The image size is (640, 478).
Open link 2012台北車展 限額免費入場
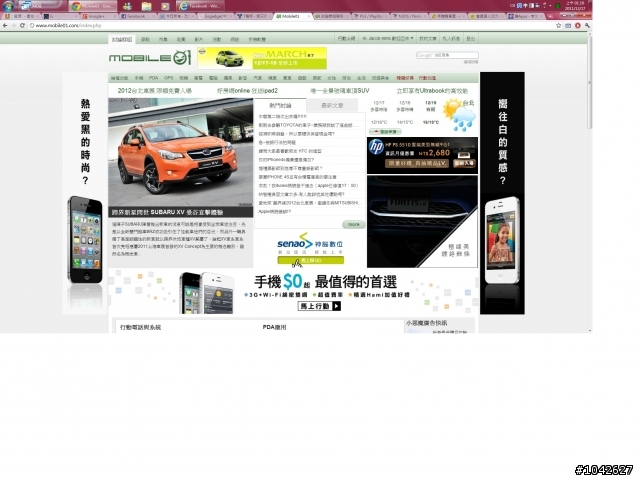point(154,91)
